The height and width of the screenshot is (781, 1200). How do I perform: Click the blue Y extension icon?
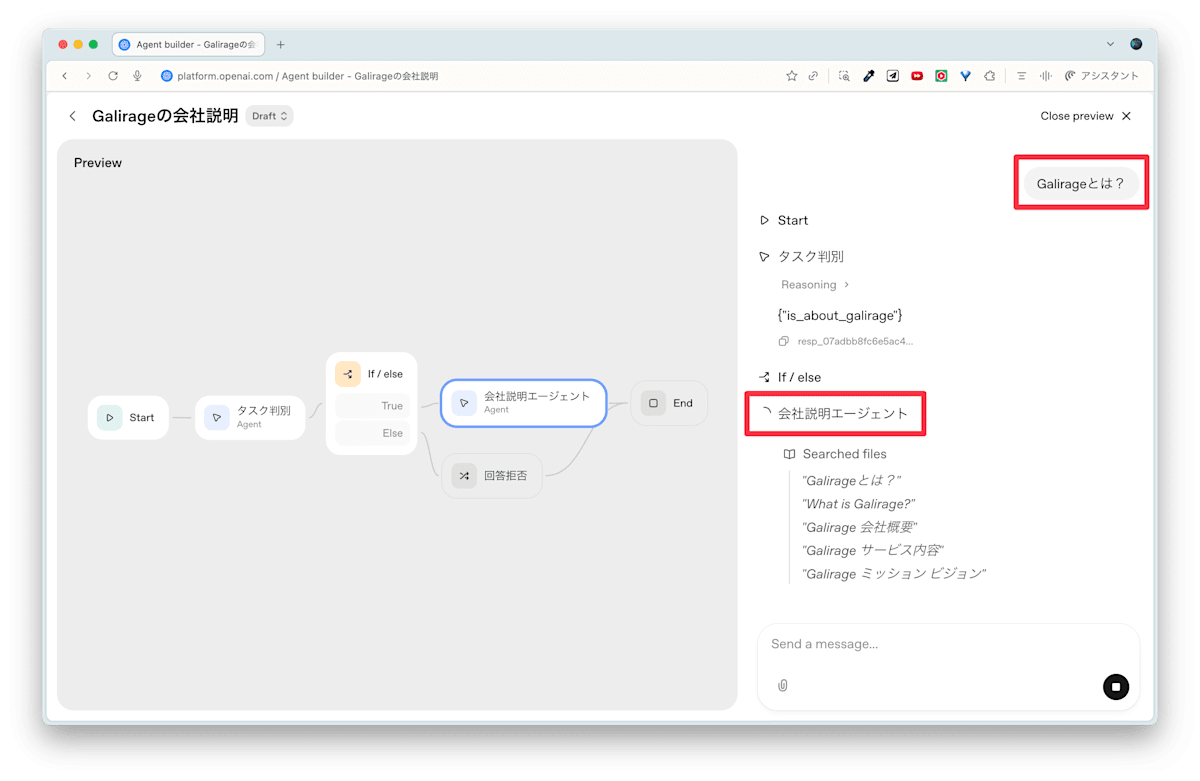coord(965,76)
